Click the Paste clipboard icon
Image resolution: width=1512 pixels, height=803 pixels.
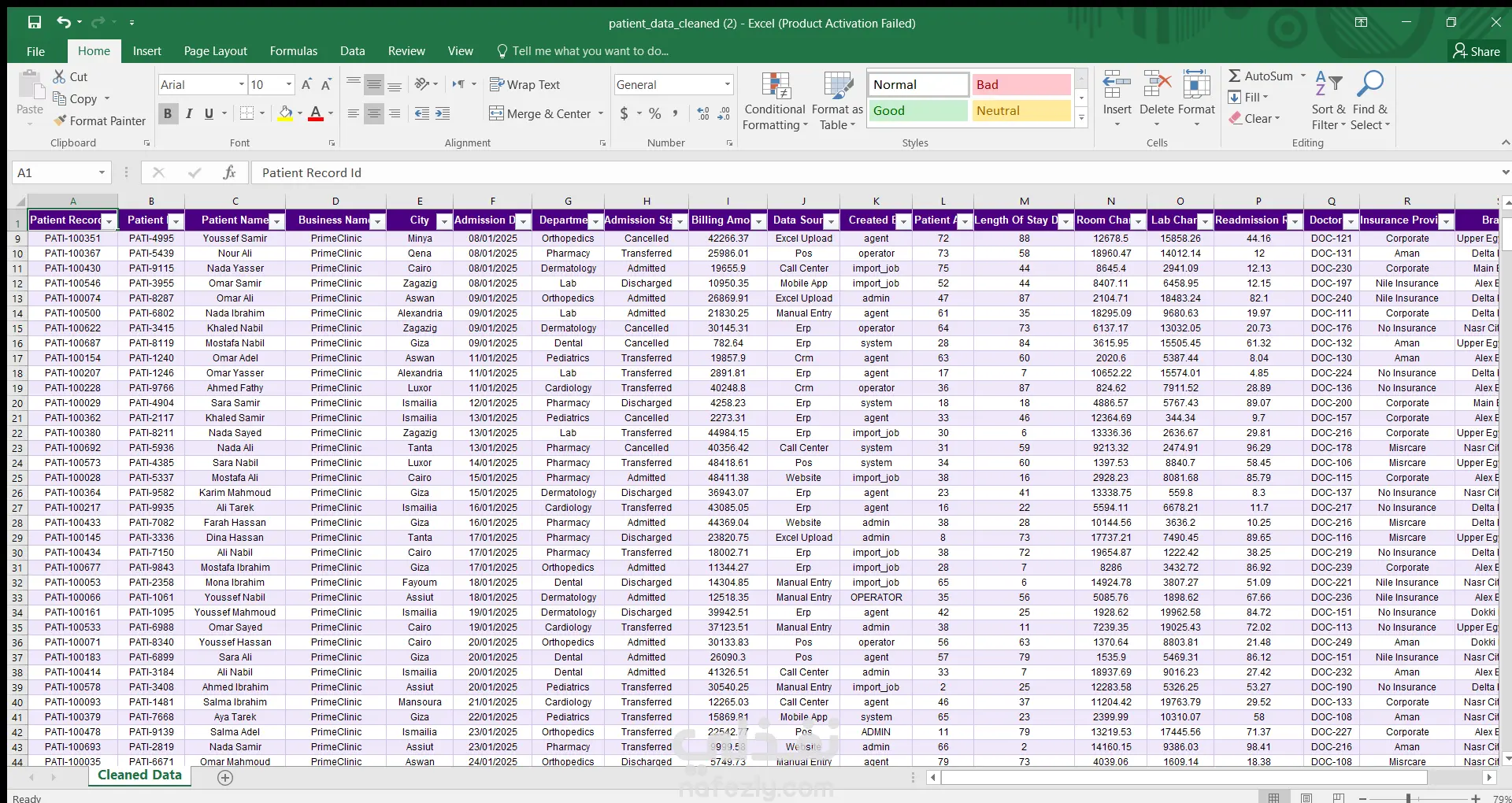[x=30, y=86]
